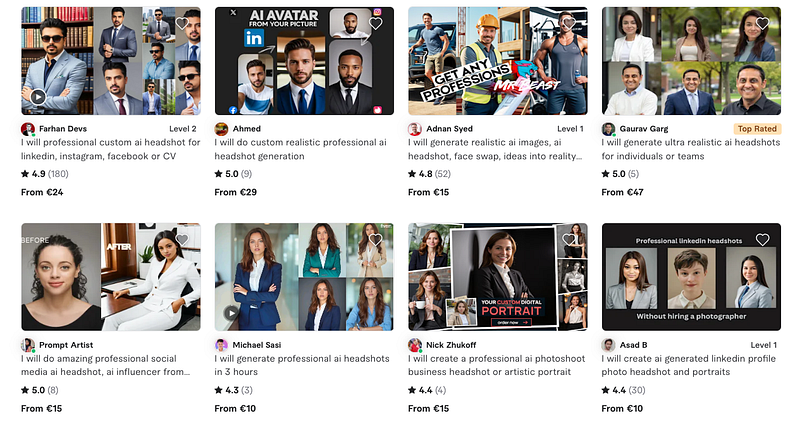The height and width of the screenshot is (435, 800).
Task: Open Gaurav Garg's ultra realistic headshots title
Action: click(691, 149)
